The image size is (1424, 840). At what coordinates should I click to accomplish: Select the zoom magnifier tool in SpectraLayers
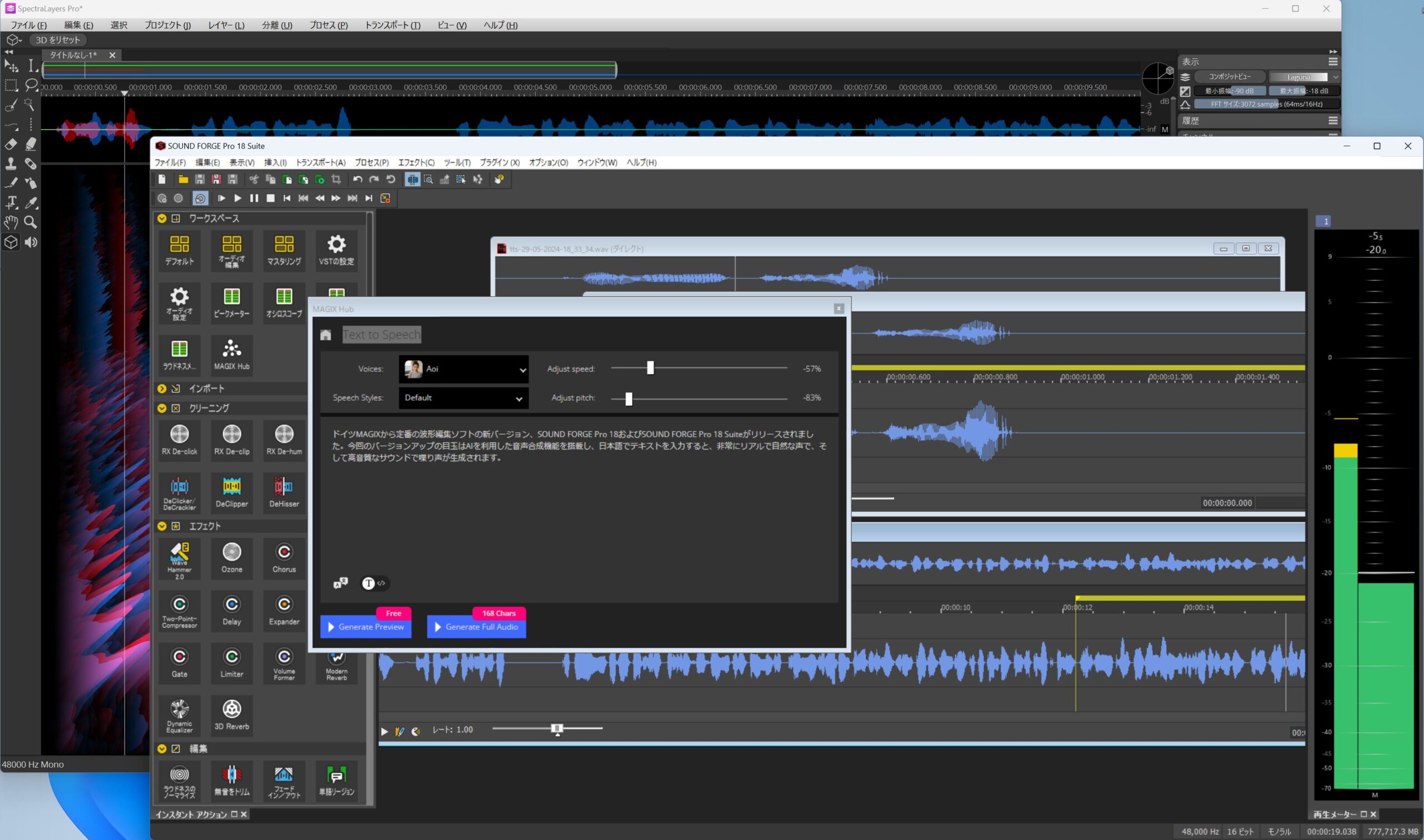tap(31, 222)
